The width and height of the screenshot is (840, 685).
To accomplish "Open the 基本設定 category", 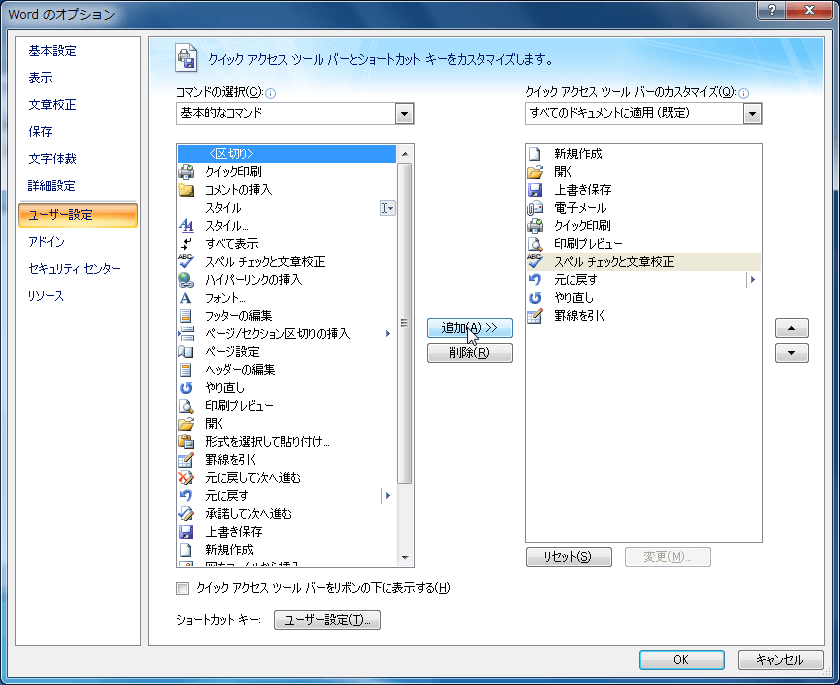I will click(52, 51).
